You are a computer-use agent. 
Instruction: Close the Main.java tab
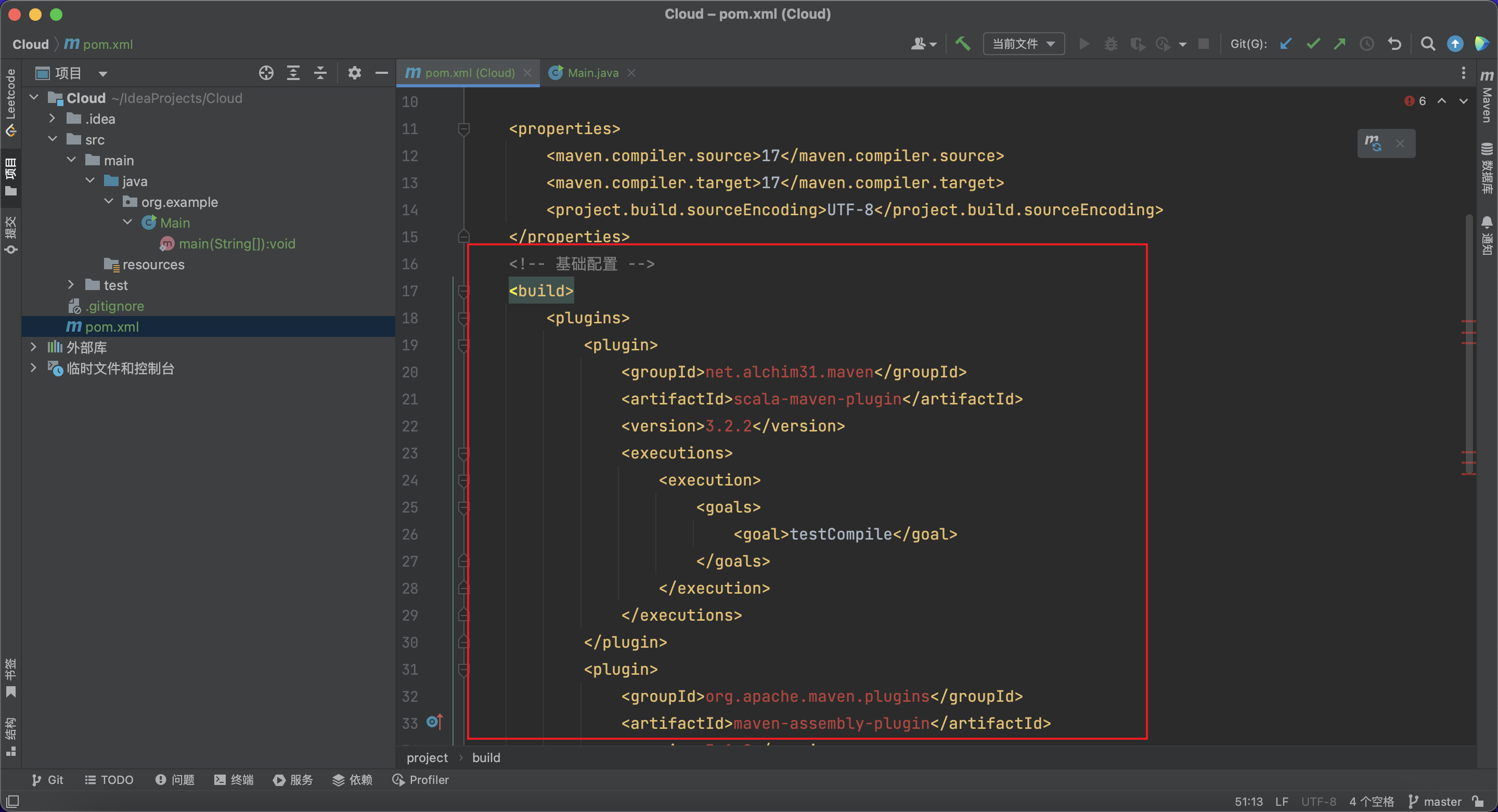click(x=631, y=73)
